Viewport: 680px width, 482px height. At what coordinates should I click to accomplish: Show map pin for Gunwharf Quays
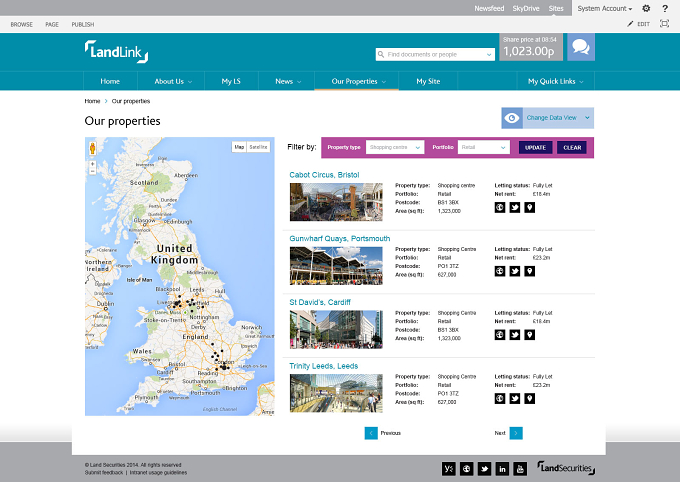[x=529, y=271]
